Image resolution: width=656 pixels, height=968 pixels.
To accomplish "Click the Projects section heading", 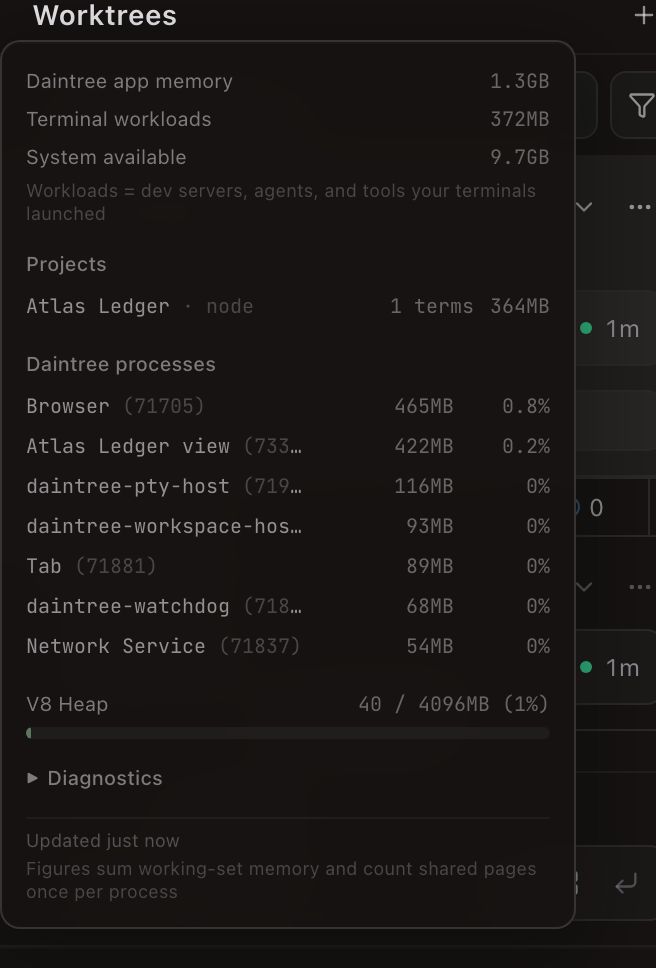I will [66, 264].
